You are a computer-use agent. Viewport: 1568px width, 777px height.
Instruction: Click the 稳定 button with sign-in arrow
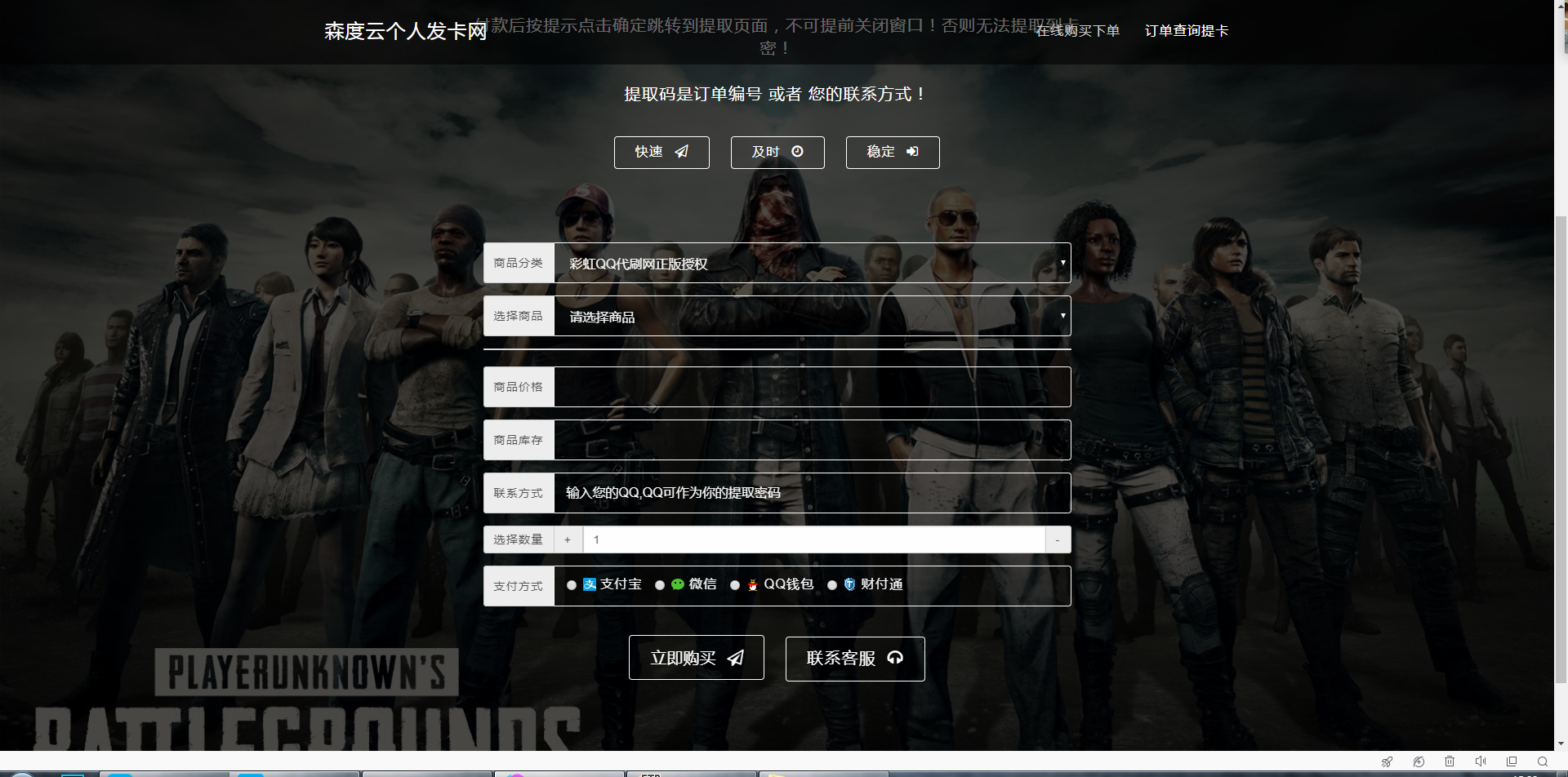tap(893, 153)
